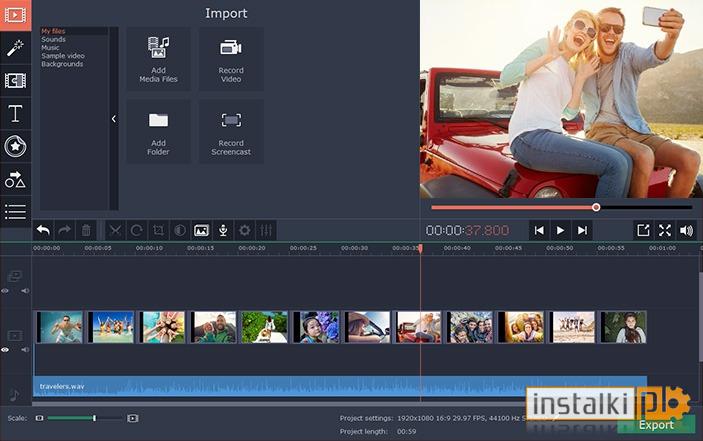The height and width of the screenshot is (441, 703).
Task: Click Add Folder
Action: point(158,131)
